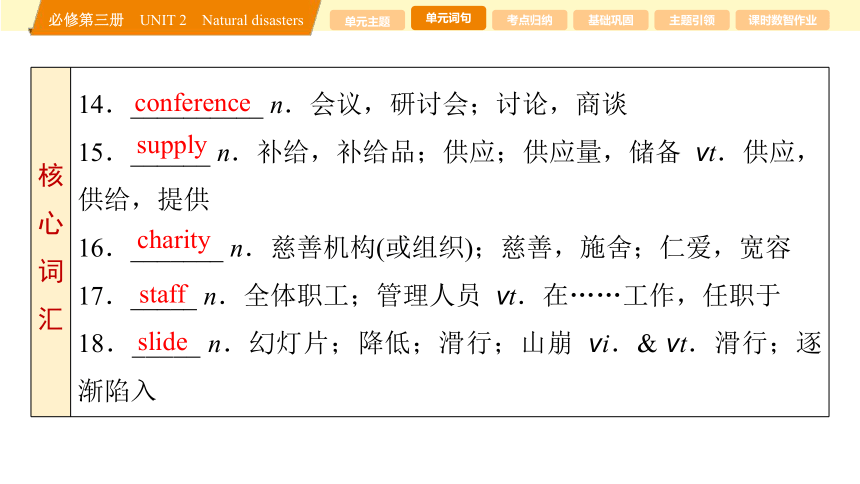Open the 单元主题 tab

click(367, 21)
